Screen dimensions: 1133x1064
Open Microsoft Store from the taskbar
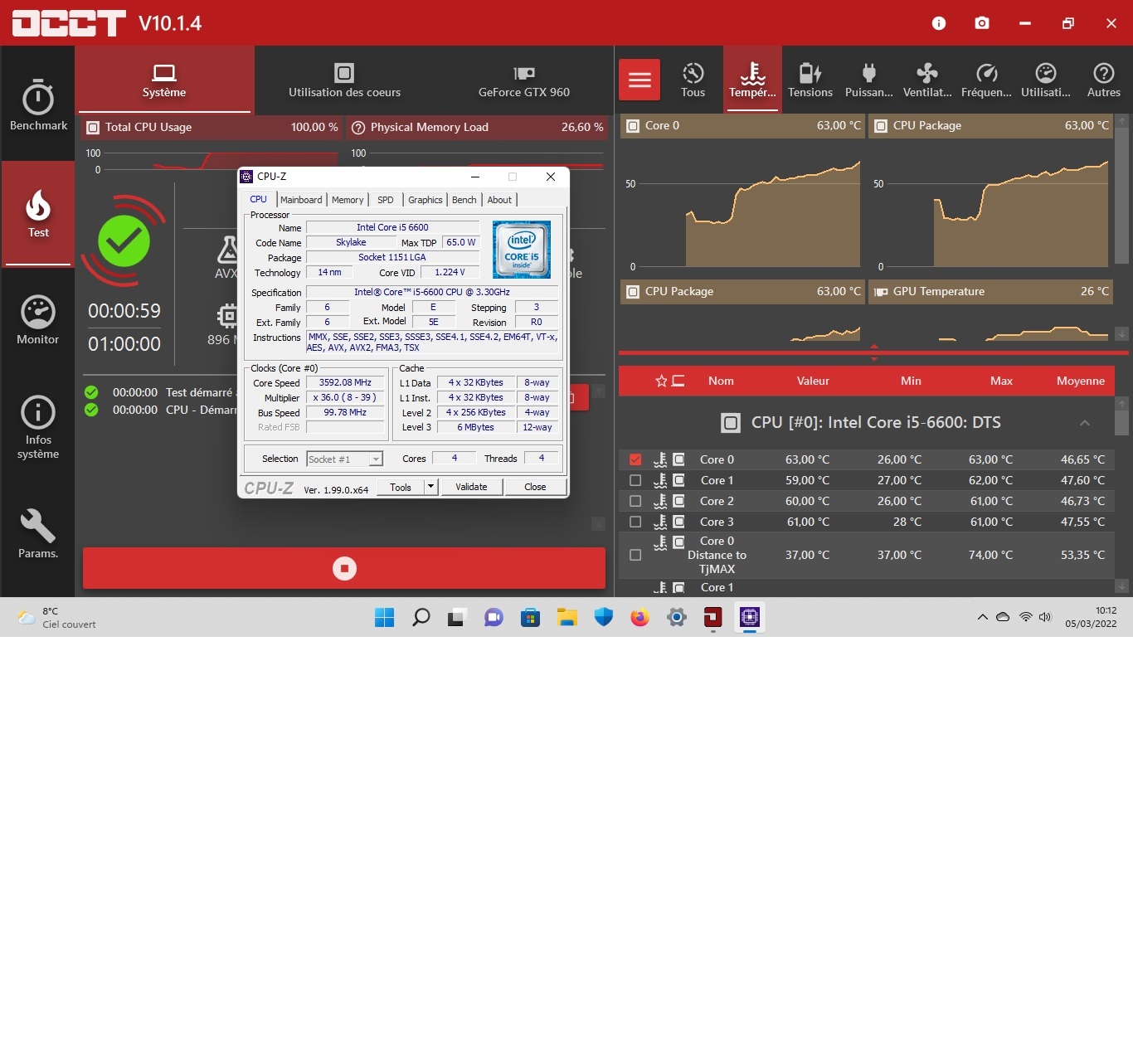coord(530,617)
